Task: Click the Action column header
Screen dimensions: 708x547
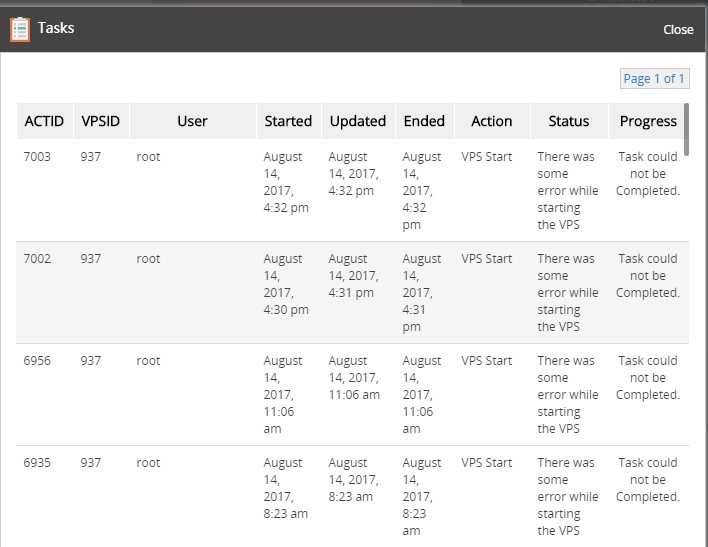Action: 491,121
